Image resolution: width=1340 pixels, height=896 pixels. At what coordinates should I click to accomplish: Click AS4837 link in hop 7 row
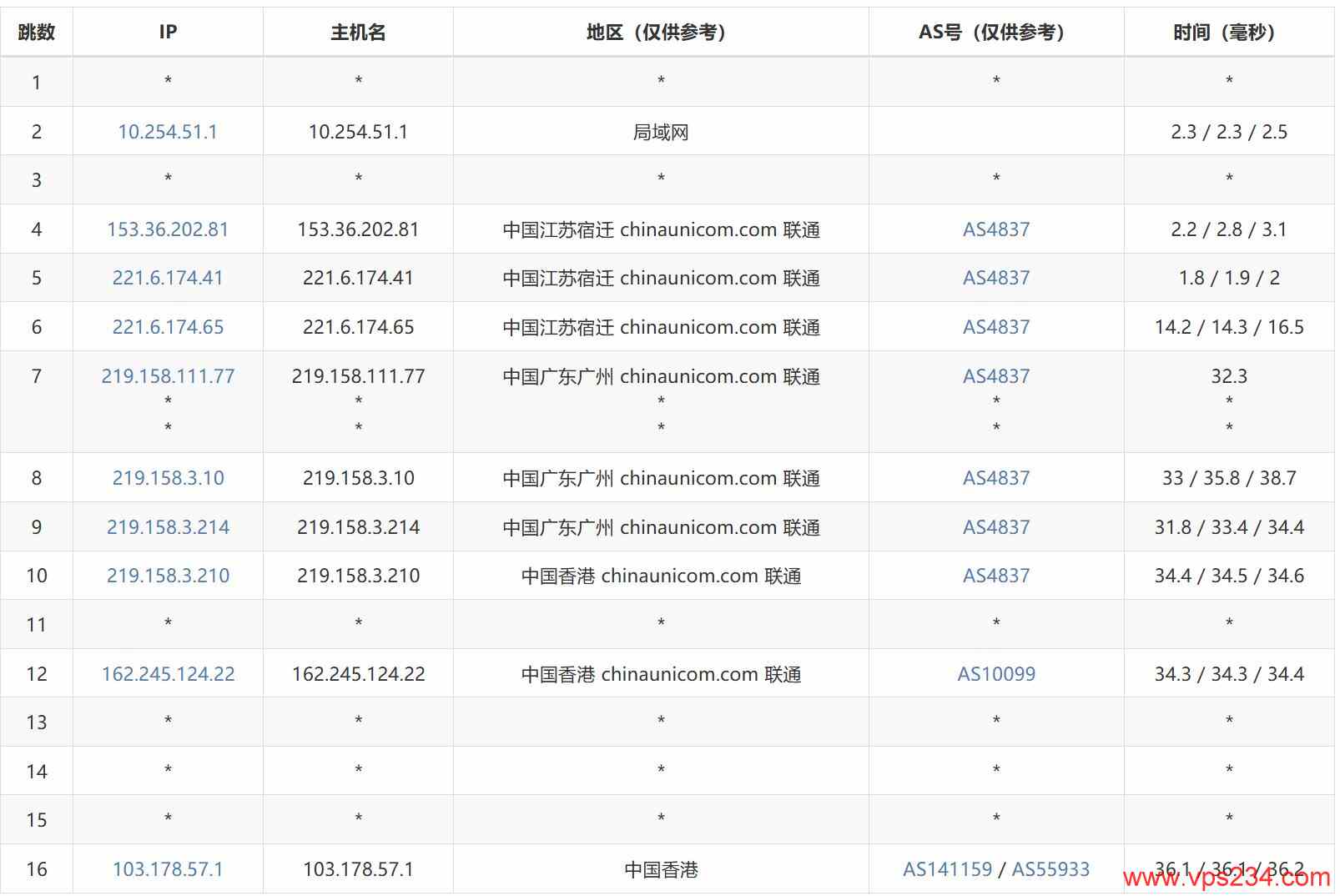(x=996, y=376)
